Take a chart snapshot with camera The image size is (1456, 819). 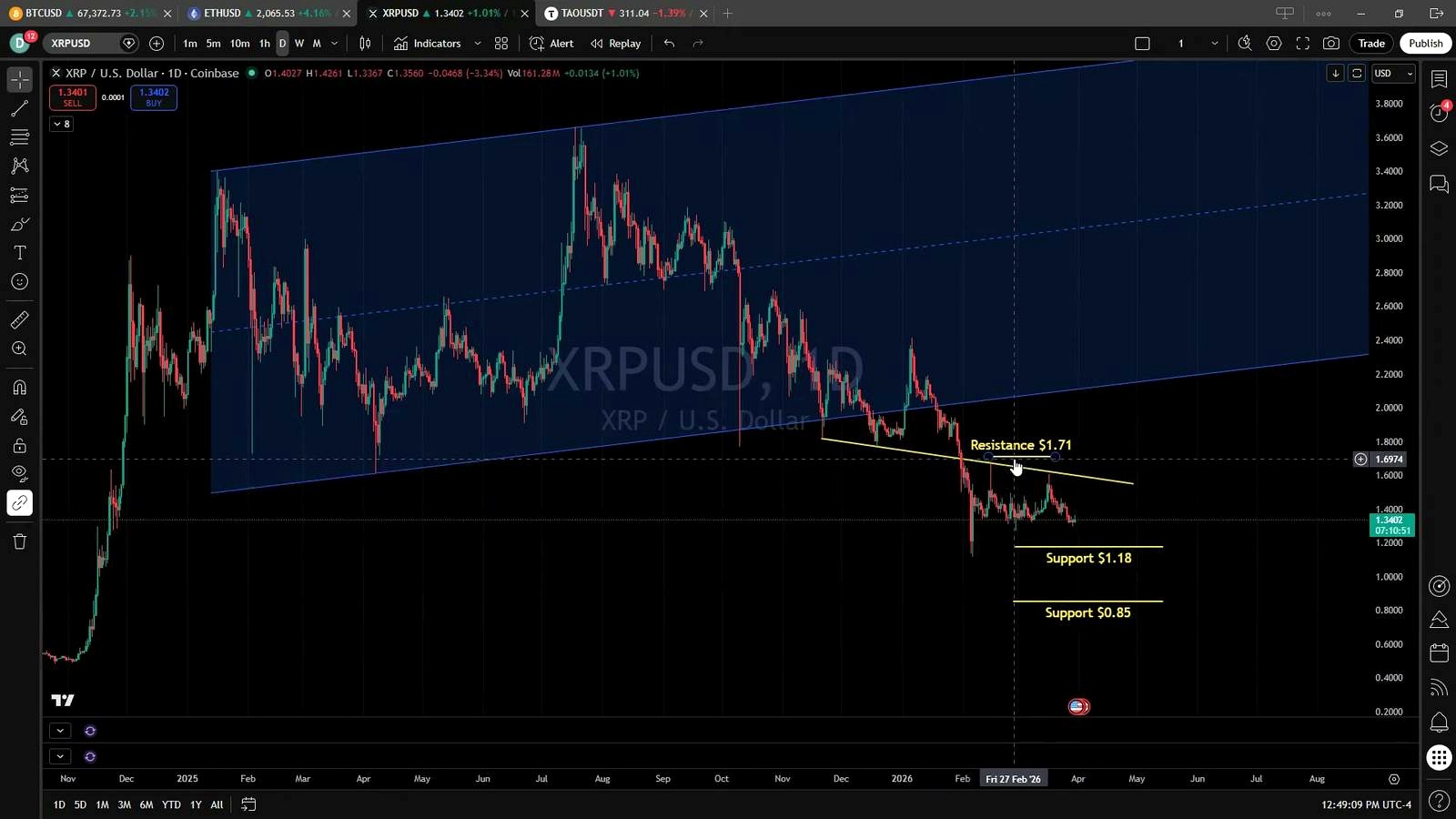(x=1331, y=43)
